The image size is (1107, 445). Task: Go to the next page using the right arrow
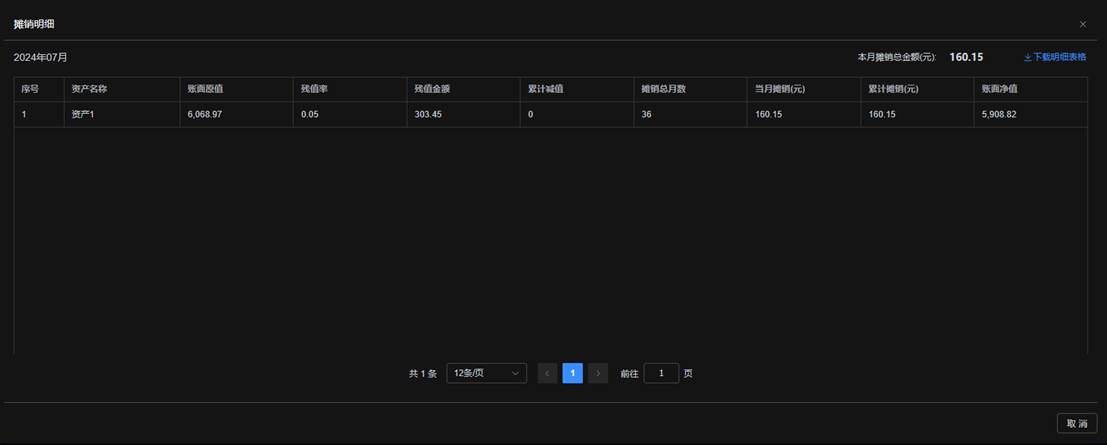coord(598,373)
